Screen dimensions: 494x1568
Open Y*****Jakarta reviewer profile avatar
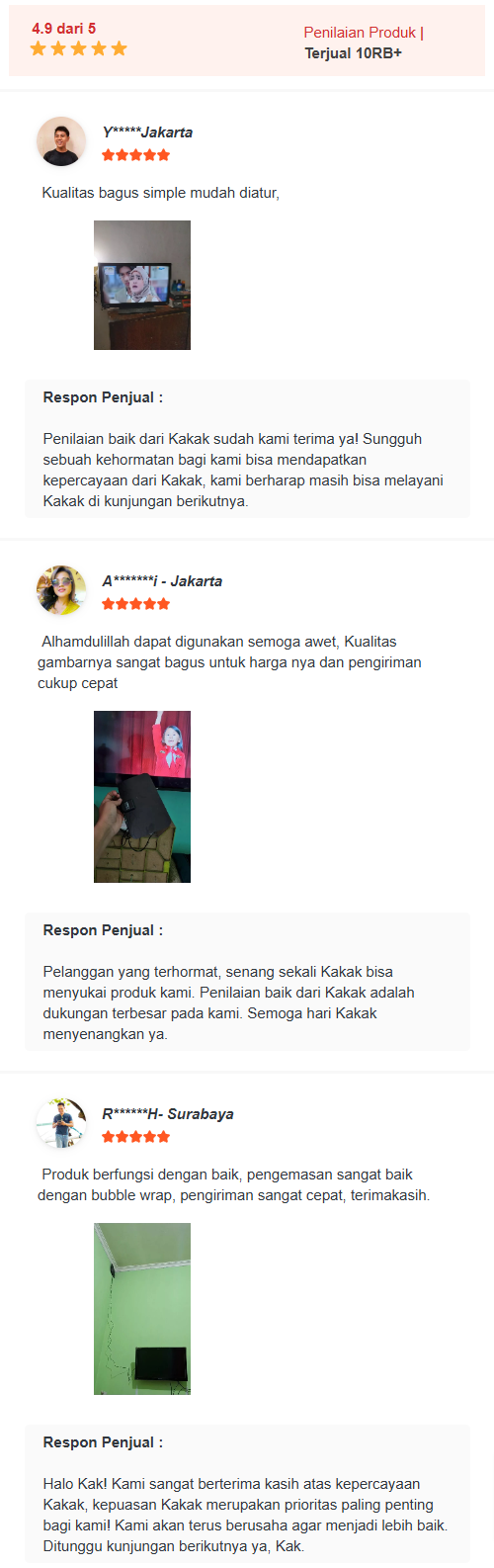(61, 141)
